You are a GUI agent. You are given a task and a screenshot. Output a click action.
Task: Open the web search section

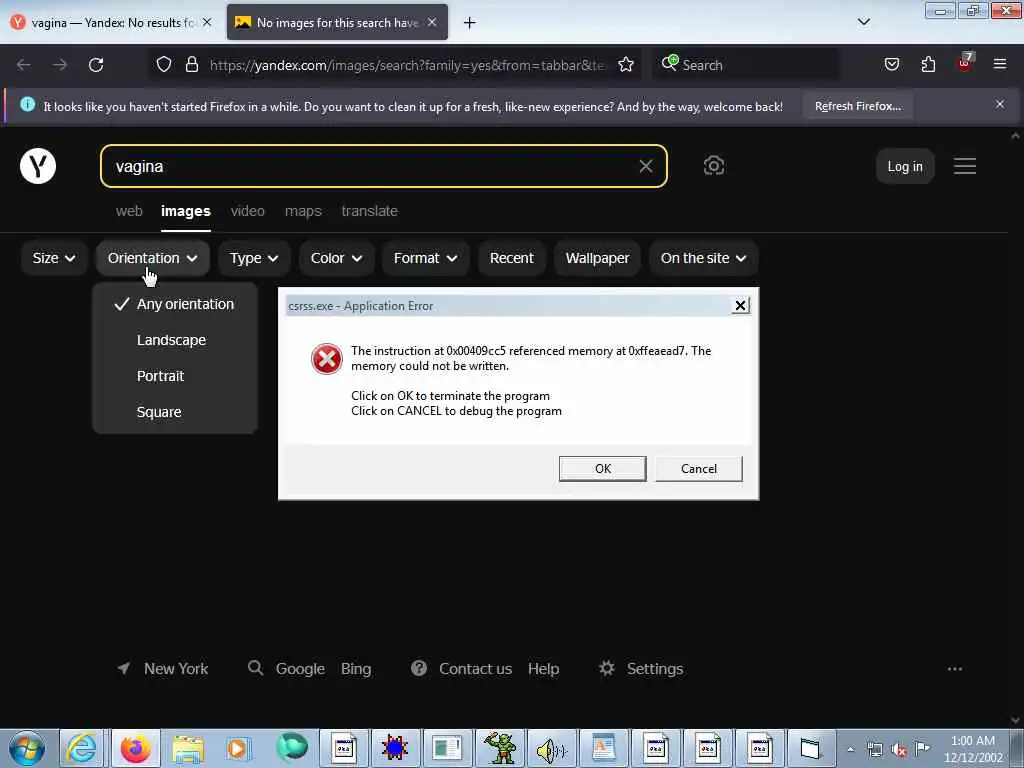pyautogui.click(x=129, y=211)
